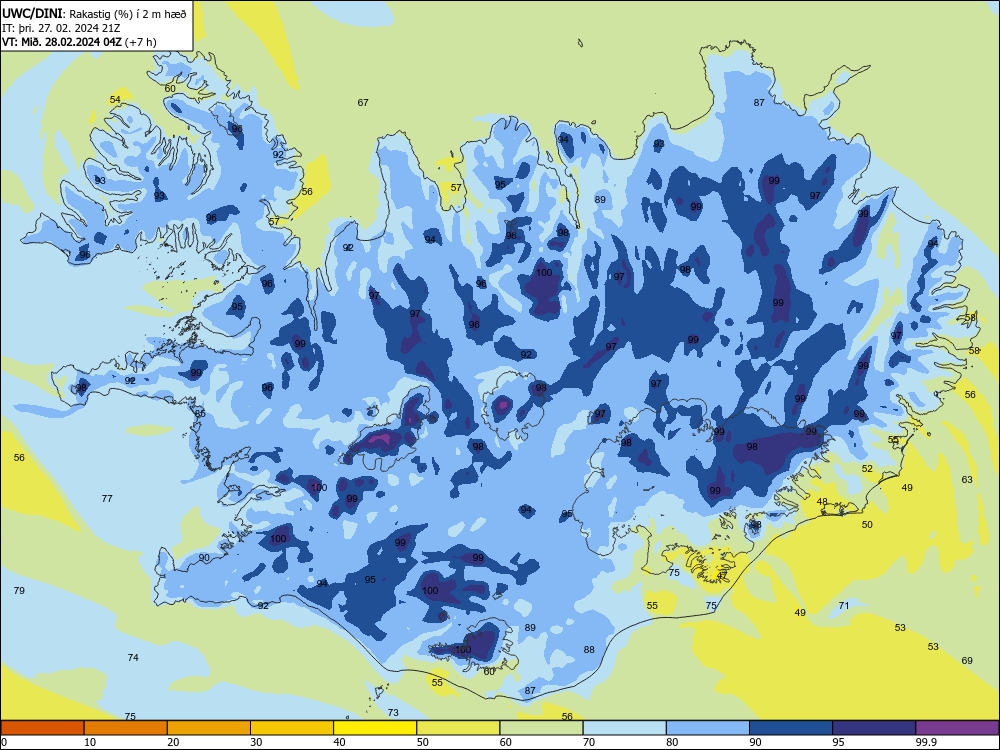Click the 30–40 golden yellow legend swatch
The width and height of the screenshot is (1000, 750).
292,728
